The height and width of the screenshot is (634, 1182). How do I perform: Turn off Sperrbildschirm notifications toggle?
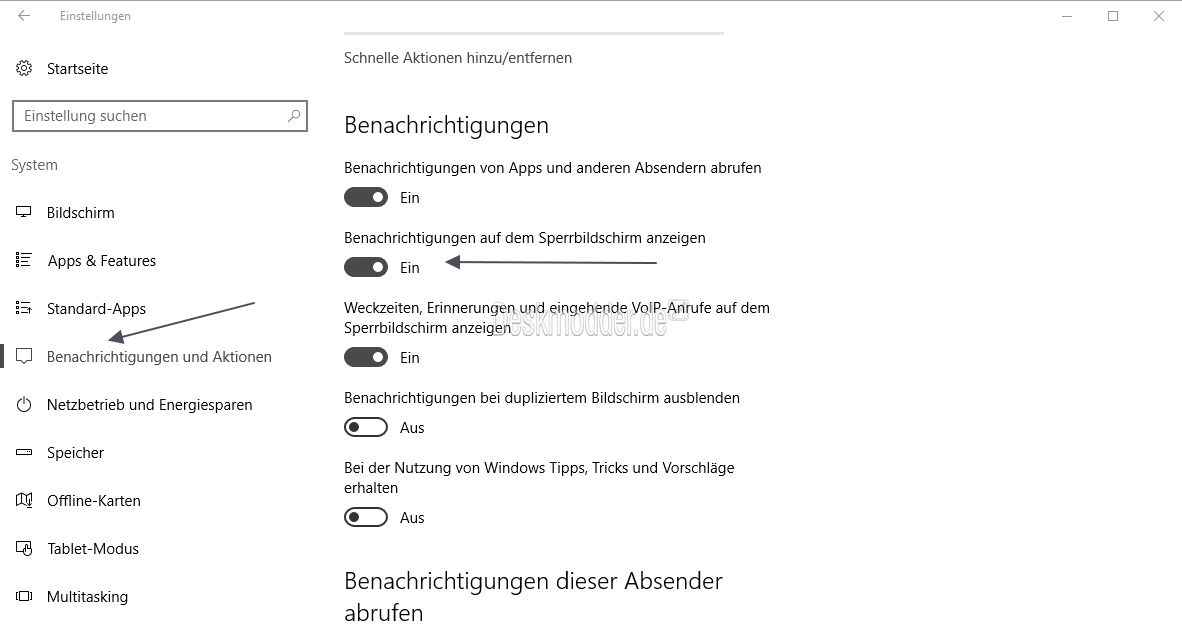366,268
